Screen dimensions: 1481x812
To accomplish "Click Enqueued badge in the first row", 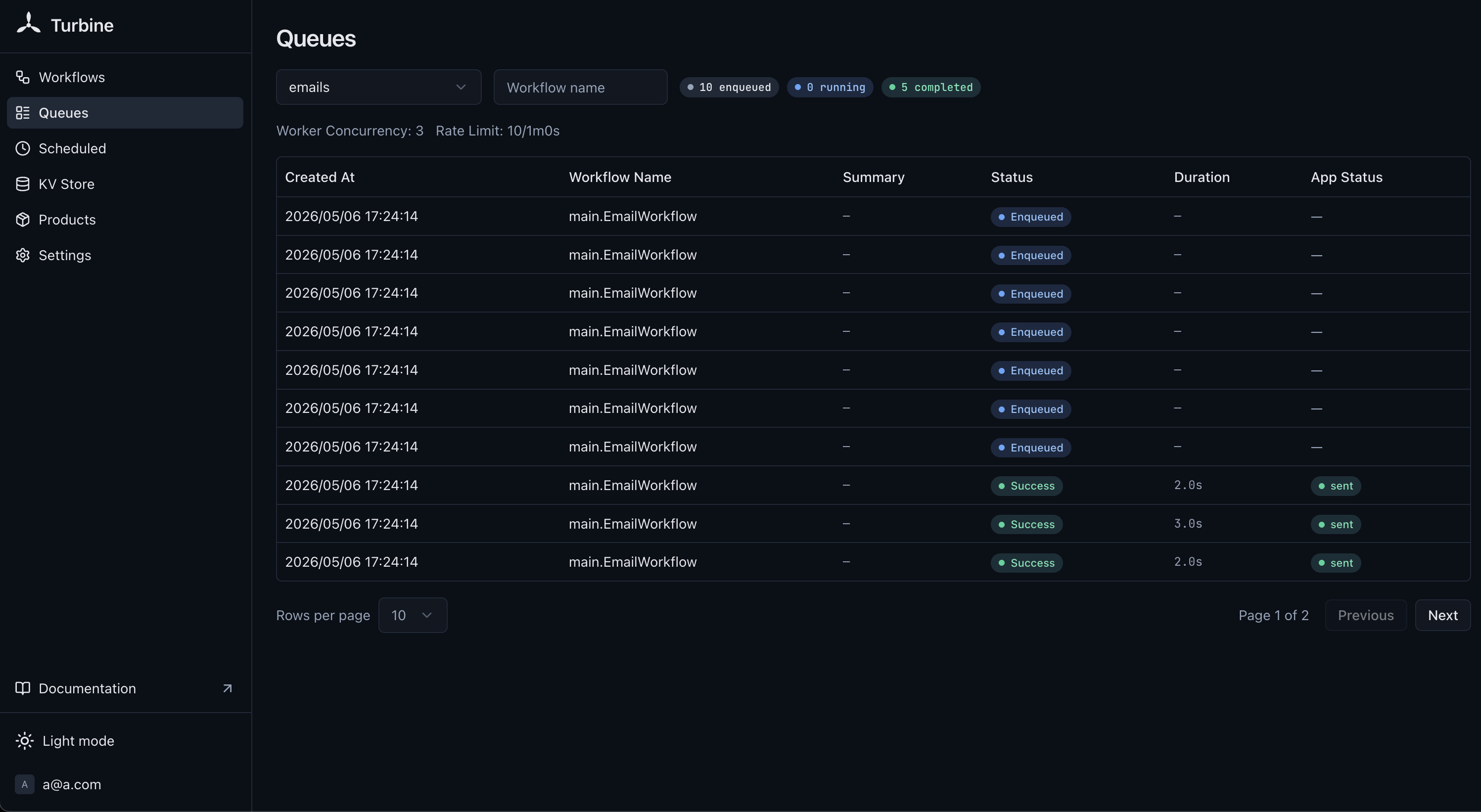I will (x=1030, y=217).
